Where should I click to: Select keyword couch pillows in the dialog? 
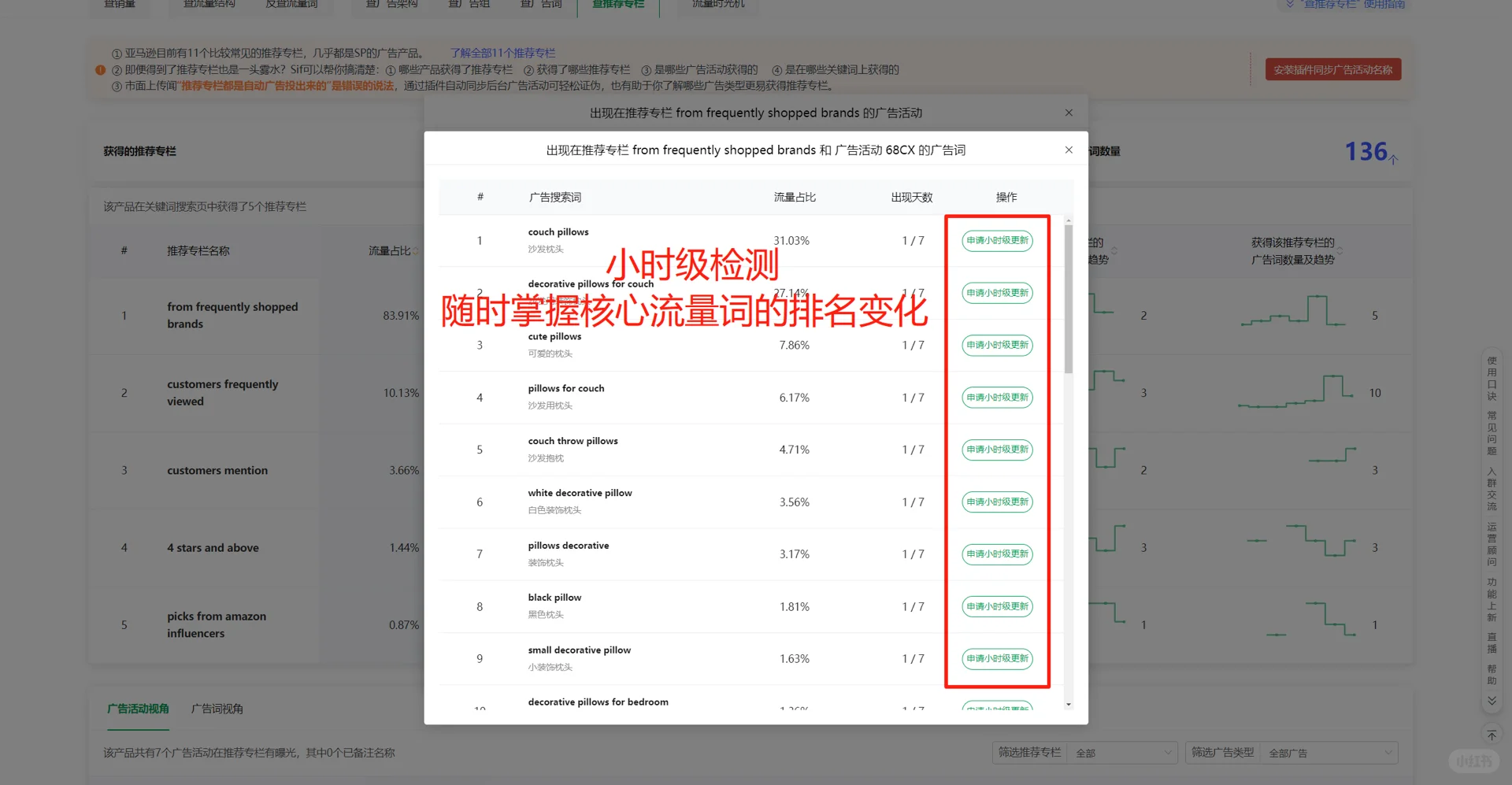tap(558, 231)
